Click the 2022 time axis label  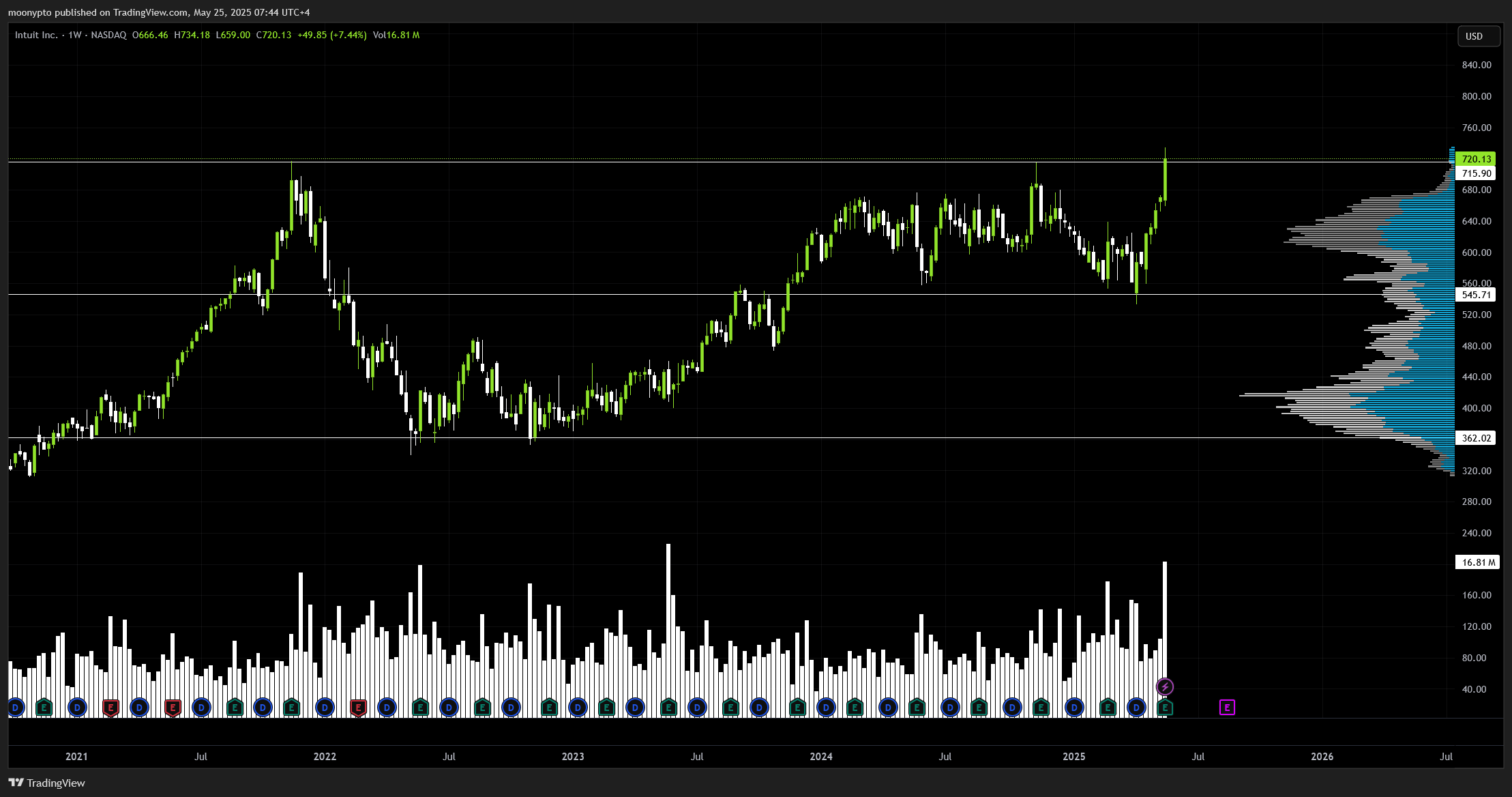coord(325,756)
